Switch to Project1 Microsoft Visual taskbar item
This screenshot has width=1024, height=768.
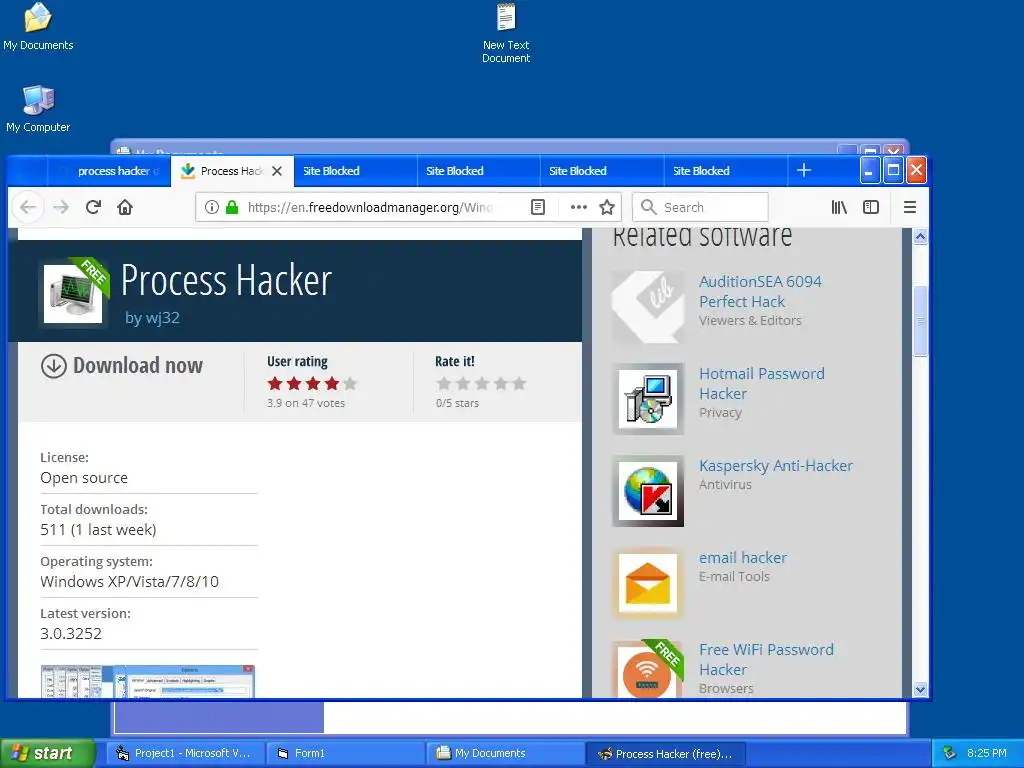(185, 753)
